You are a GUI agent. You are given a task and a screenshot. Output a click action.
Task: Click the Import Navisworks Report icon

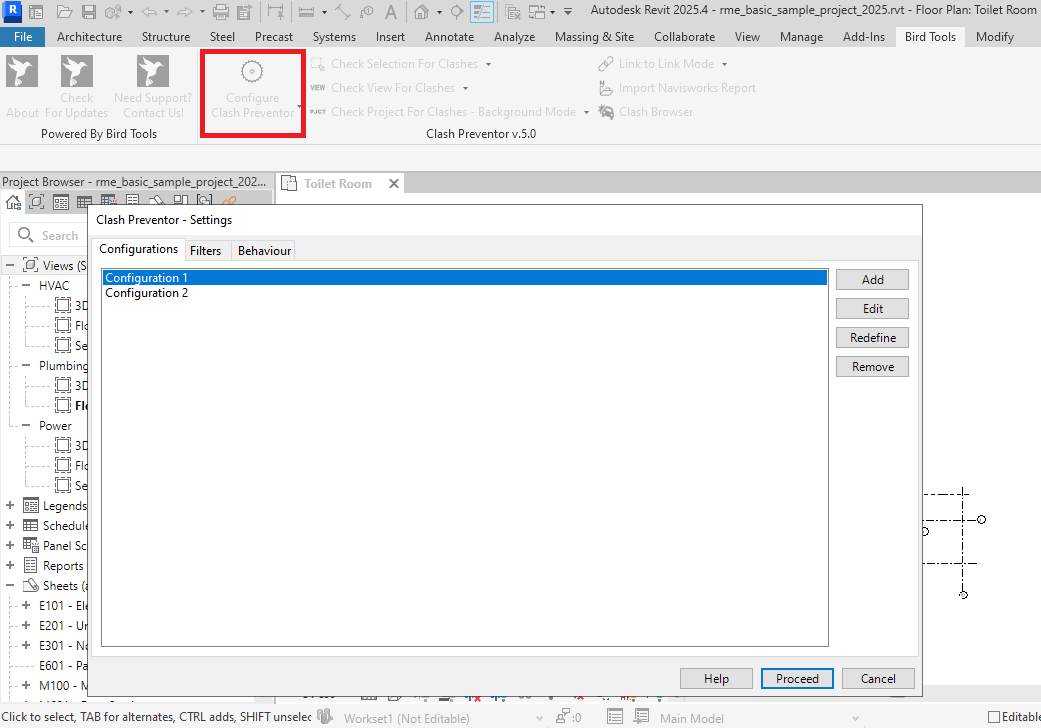tap(605, 88)
